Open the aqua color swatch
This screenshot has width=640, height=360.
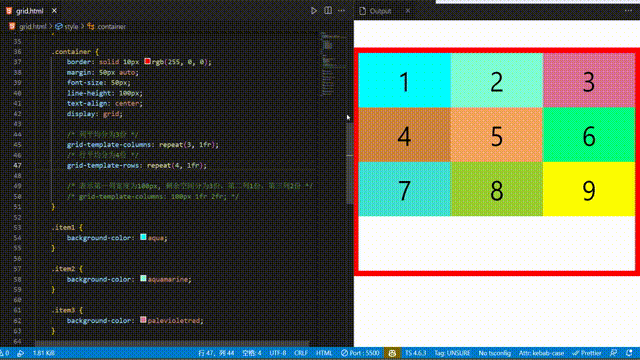[143, 237]
